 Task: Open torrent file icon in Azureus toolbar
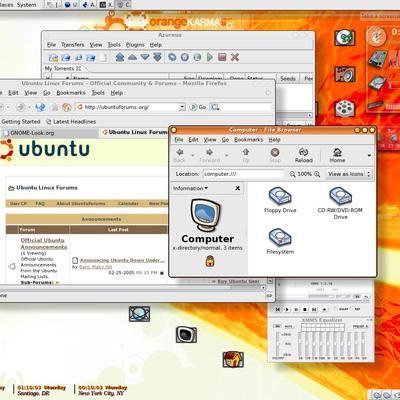(53, 57)
